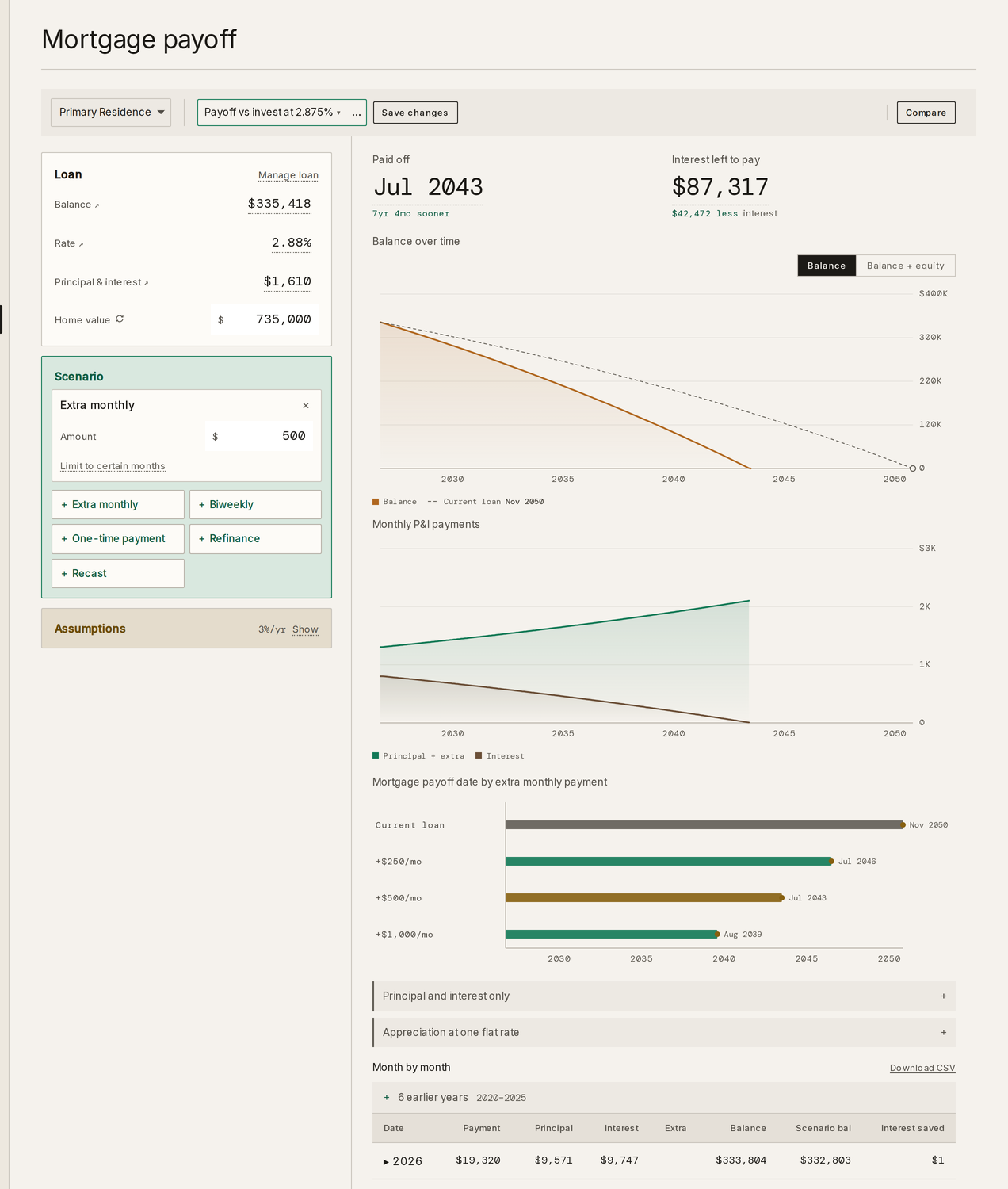
Task: Click the Rate external link arrow
Action: coord(81,244)
